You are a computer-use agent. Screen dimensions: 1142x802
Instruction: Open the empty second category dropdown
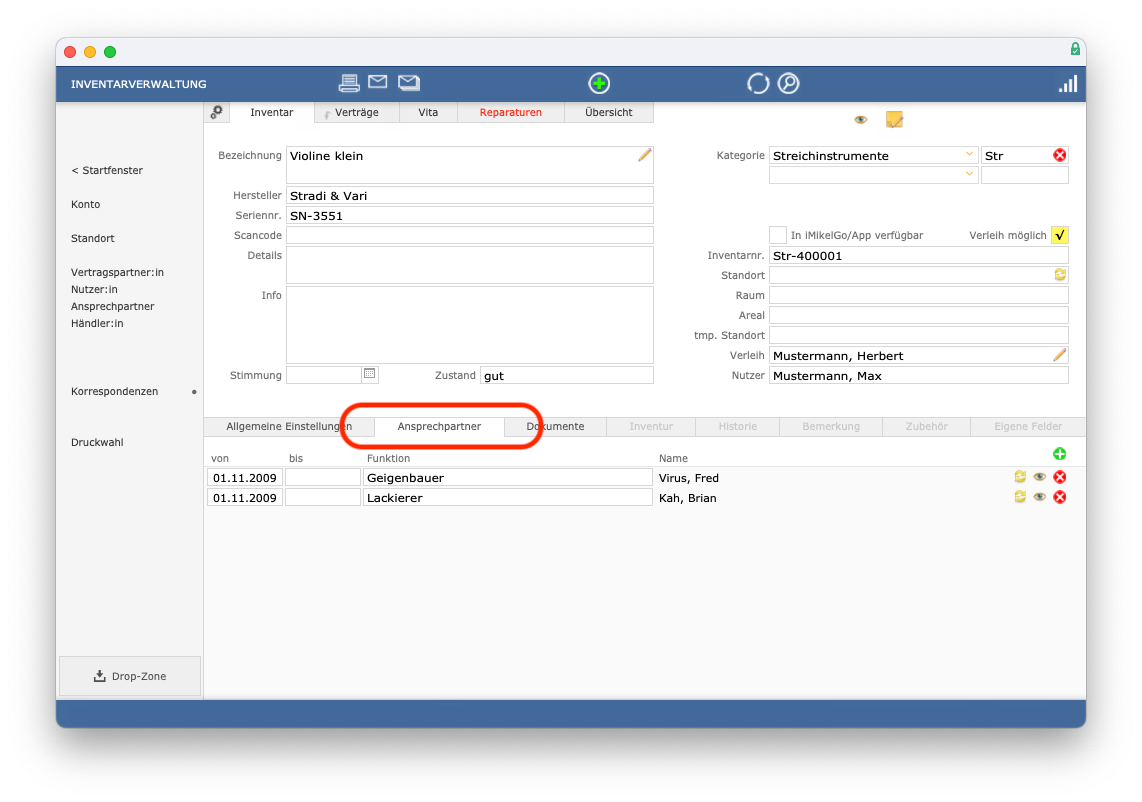(873, 175)
